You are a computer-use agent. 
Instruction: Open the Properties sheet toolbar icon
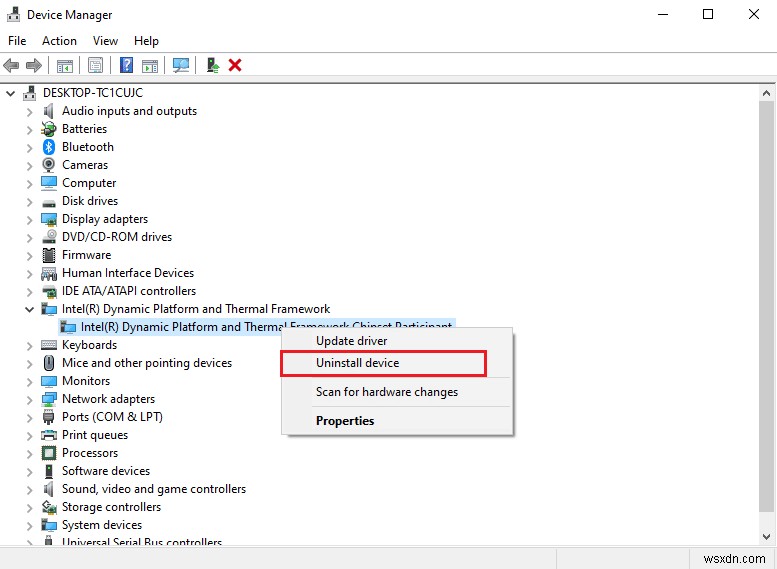click(x=95, y=65)
